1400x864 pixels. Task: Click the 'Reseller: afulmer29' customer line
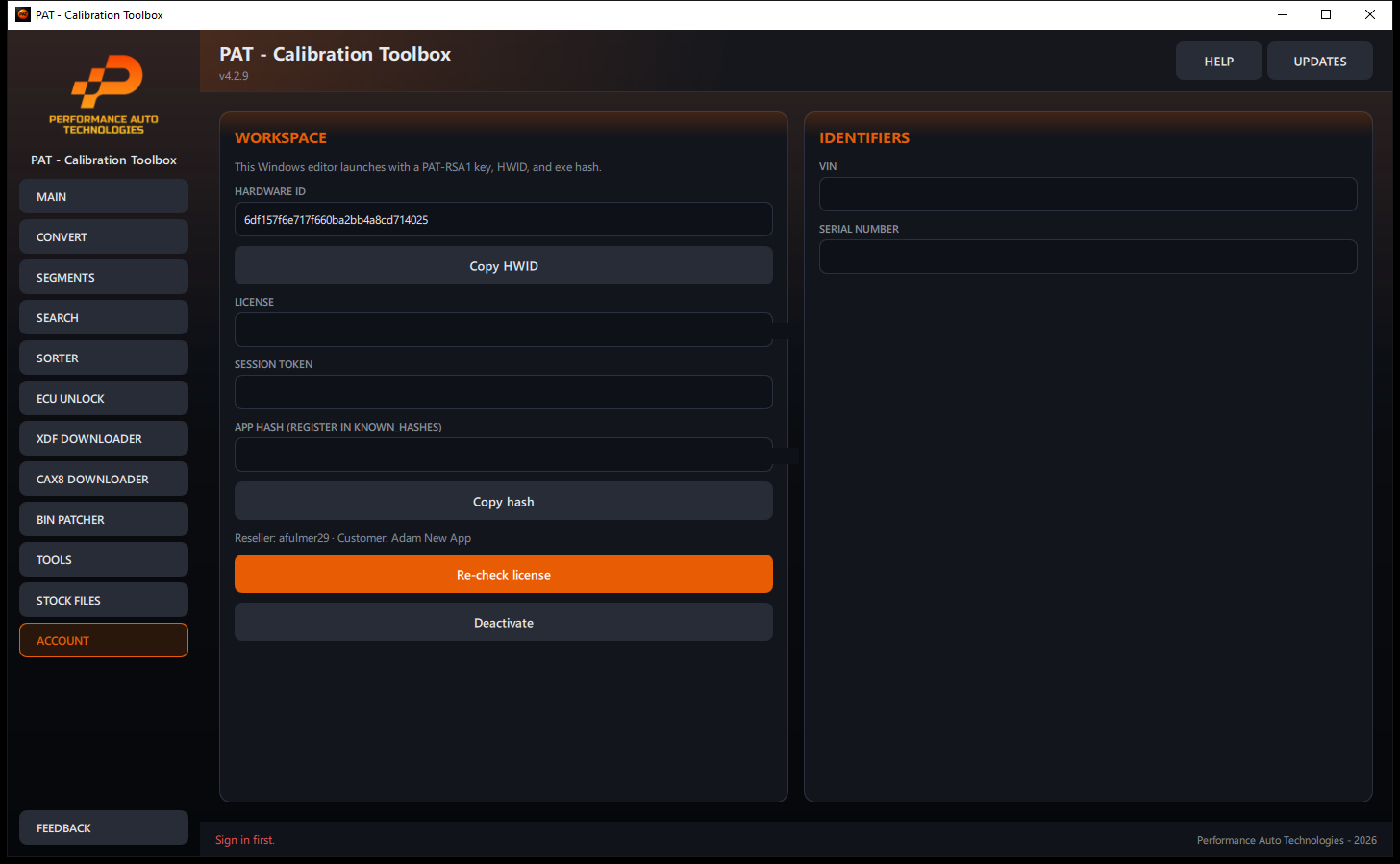pyautogui.click(x=353, y=538)
